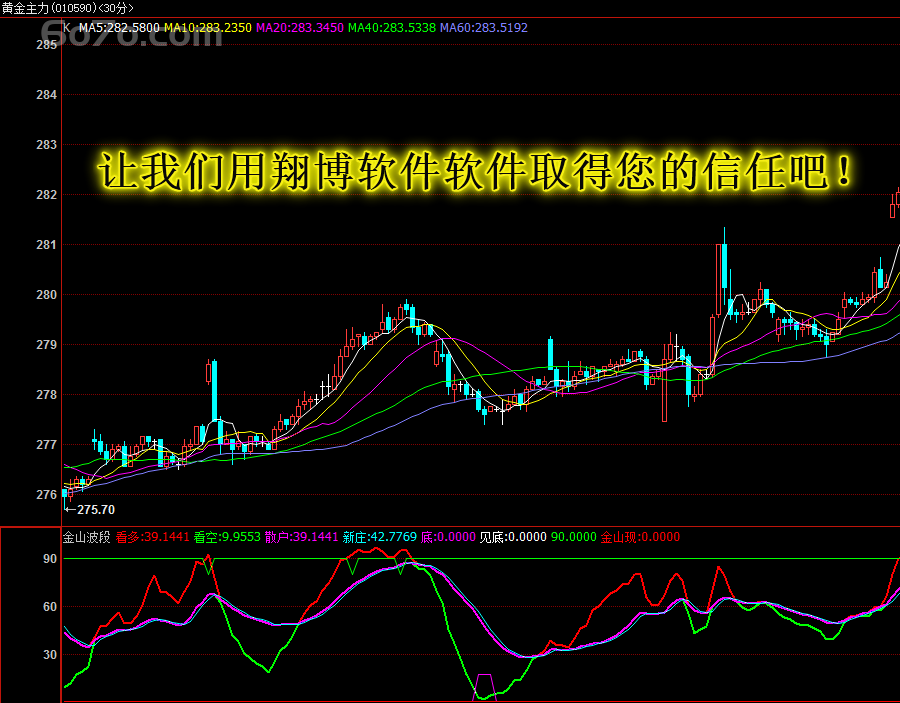Click the green 90.0000 value label
The width and height of the screenshot is (900, 703).
coord(574,537)
